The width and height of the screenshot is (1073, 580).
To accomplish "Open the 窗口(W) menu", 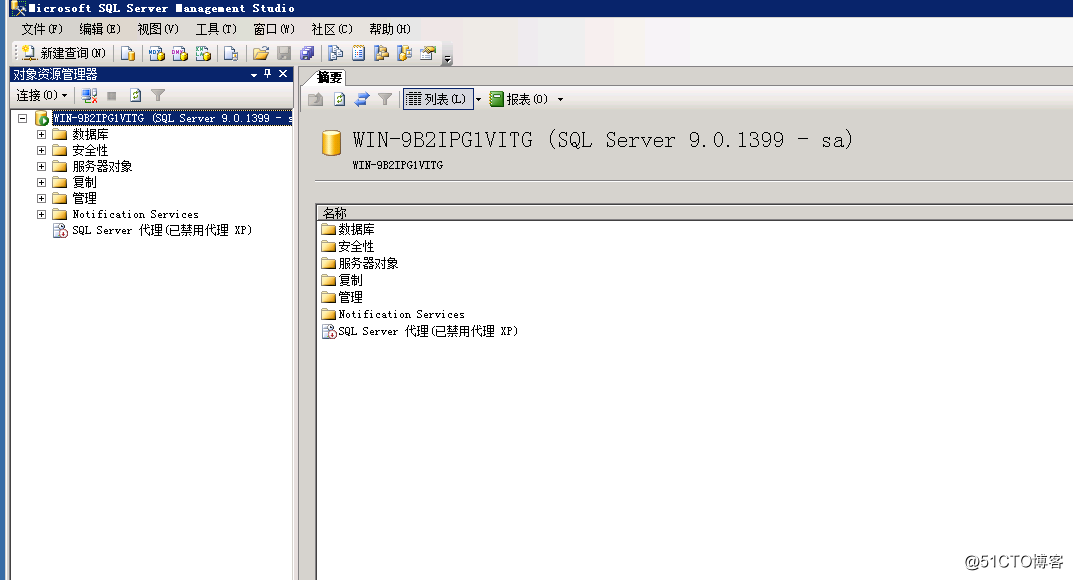I will 274,29.
